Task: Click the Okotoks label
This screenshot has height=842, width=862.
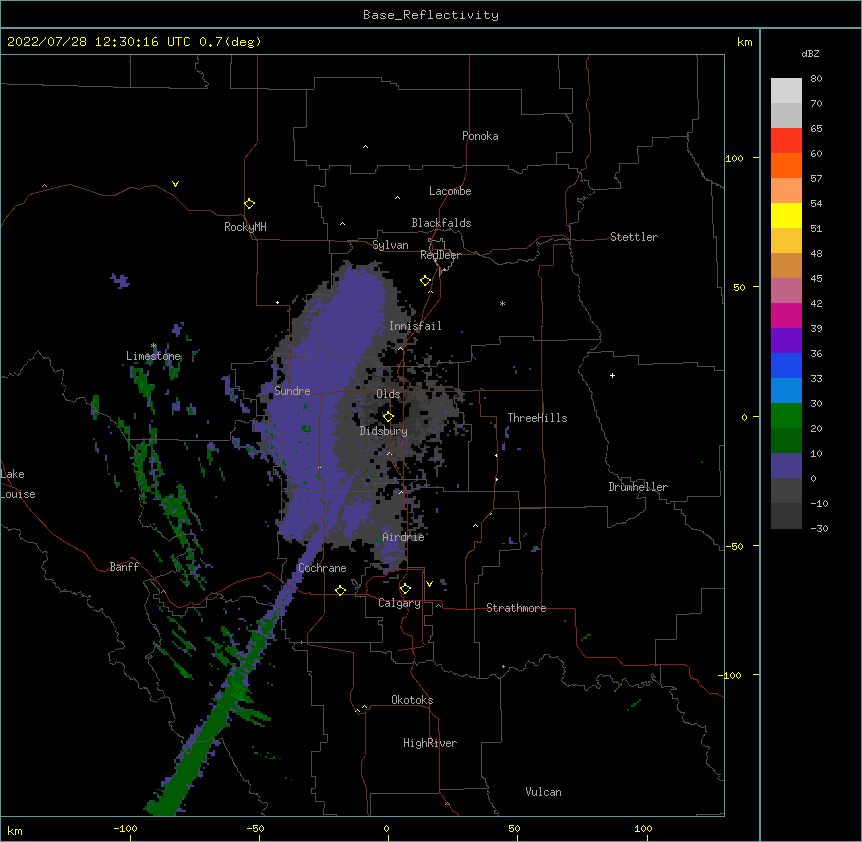Action: pos(412,700)
